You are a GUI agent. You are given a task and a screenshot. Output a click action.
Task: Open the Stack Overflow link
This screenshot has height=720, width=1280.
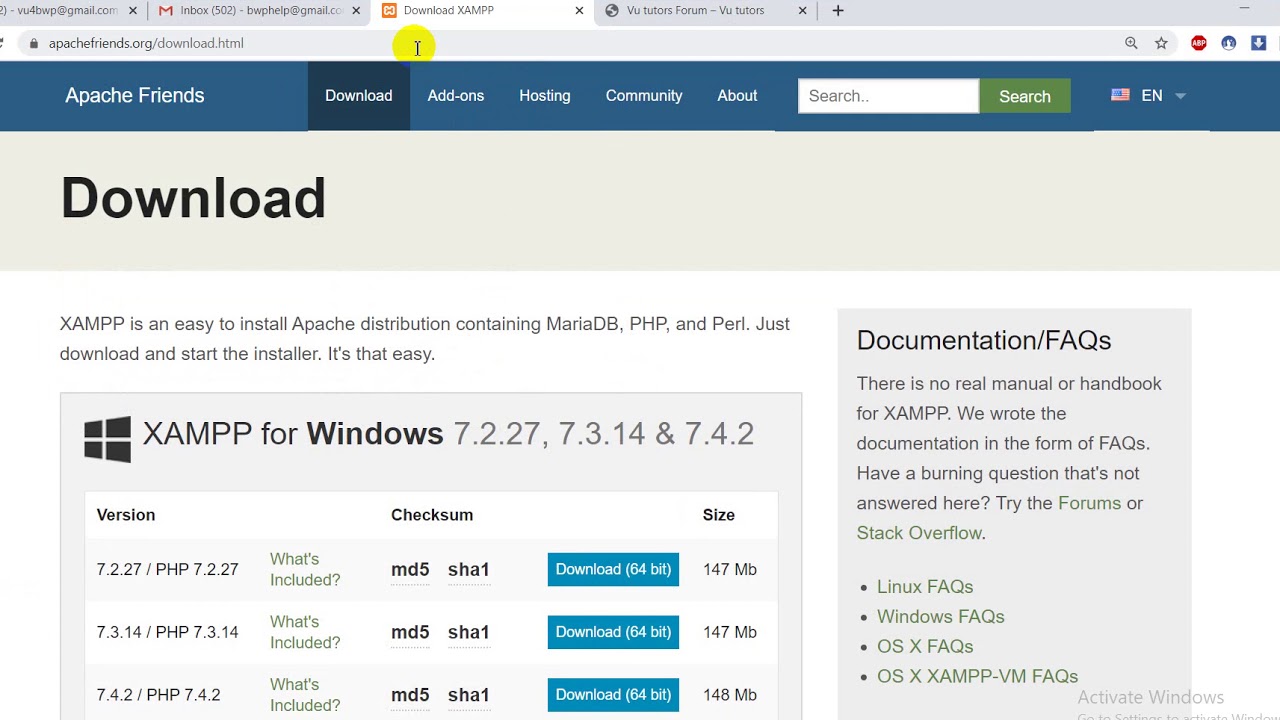pyautogui.click(x=919, y=533)
